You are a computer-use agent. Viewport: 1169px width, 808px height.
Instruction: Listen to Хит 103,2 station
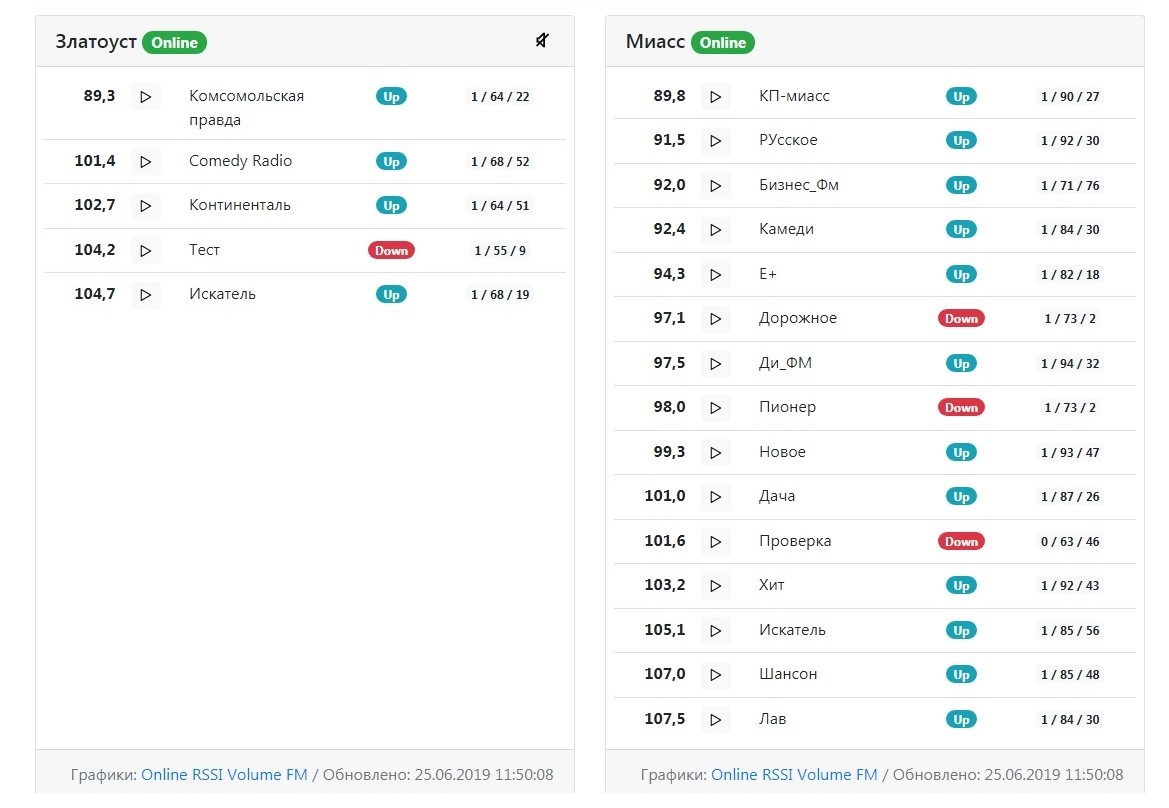[715, 586]
